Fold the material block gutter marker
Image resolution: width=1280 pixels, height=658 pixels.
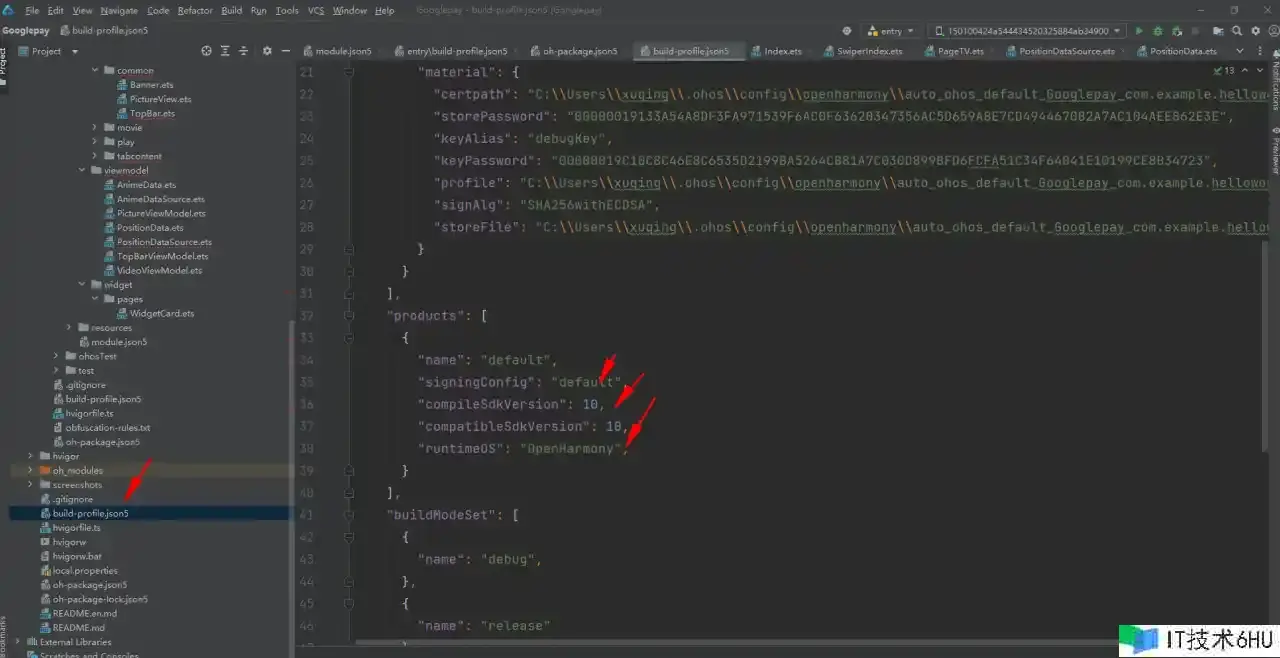coord(349,72)
